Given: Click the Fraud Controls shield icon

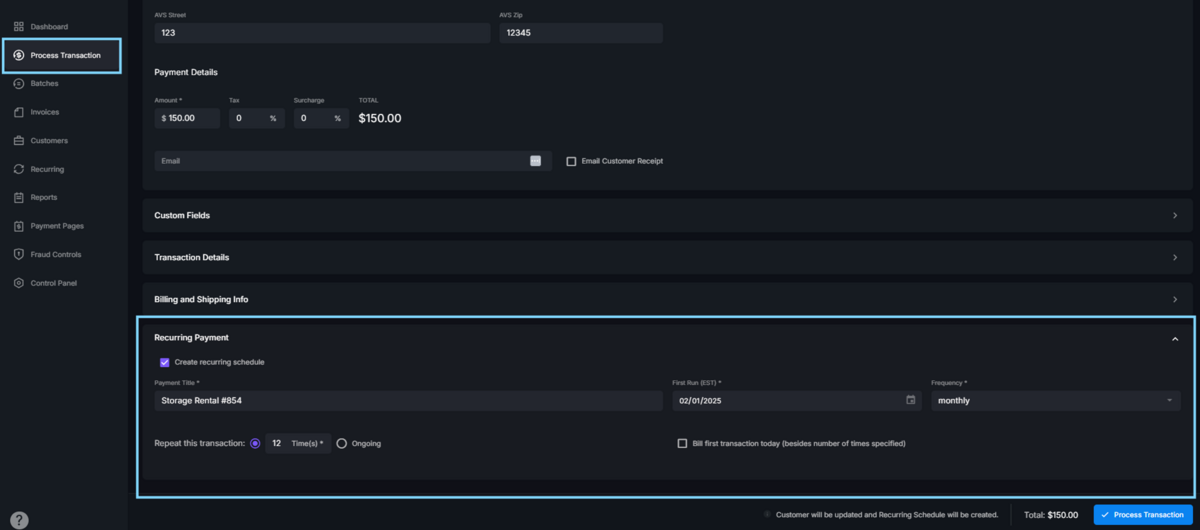Looking at the screenshot, I should pyautogui.click(x=19, y=254).
